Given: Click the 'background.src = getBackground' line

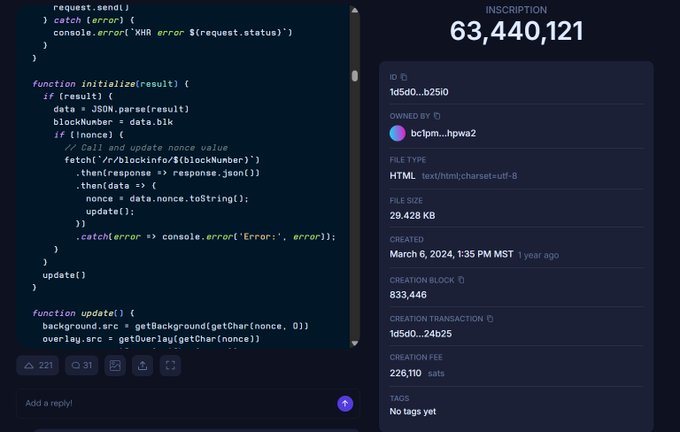Looking at the screenshot, I should click(175, 326).
